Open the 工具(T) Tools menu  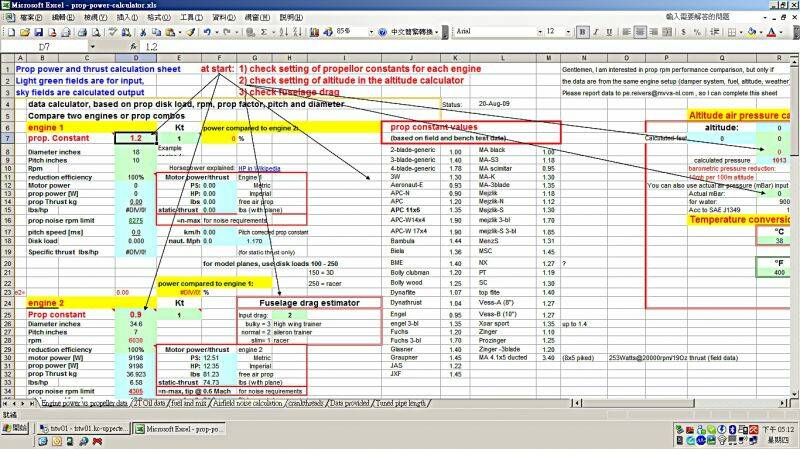coord(191,17)
